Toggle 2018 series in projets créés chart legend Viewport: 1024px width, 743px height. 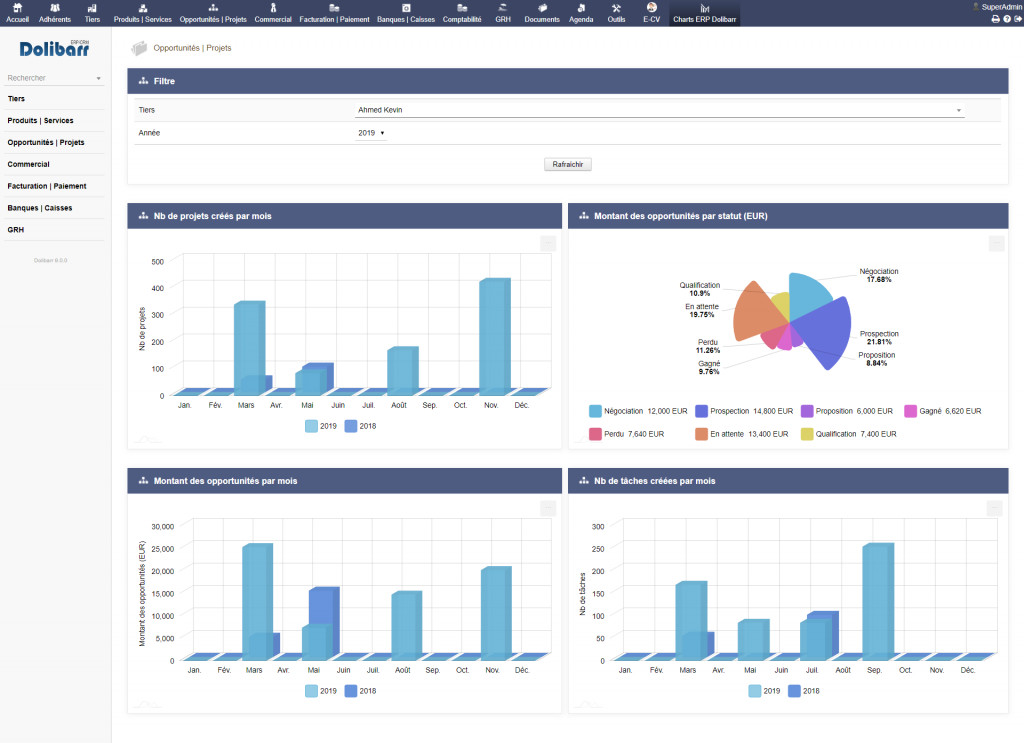[x=359, y=426]
